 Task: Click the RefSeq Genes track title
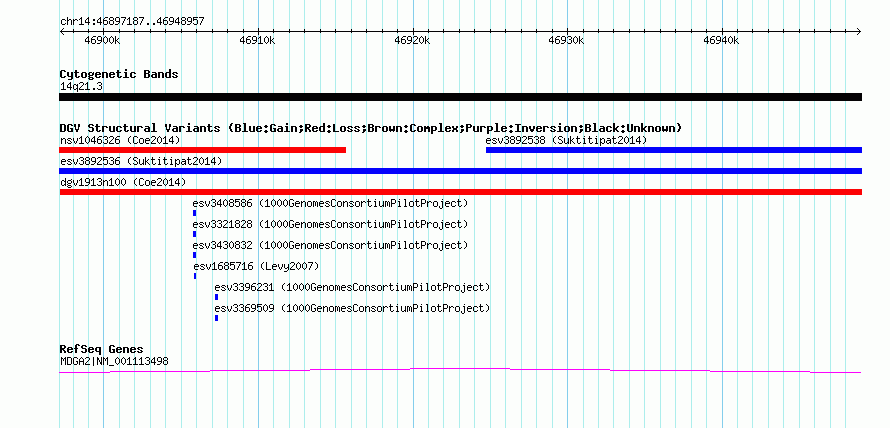[x=102, y=349]
